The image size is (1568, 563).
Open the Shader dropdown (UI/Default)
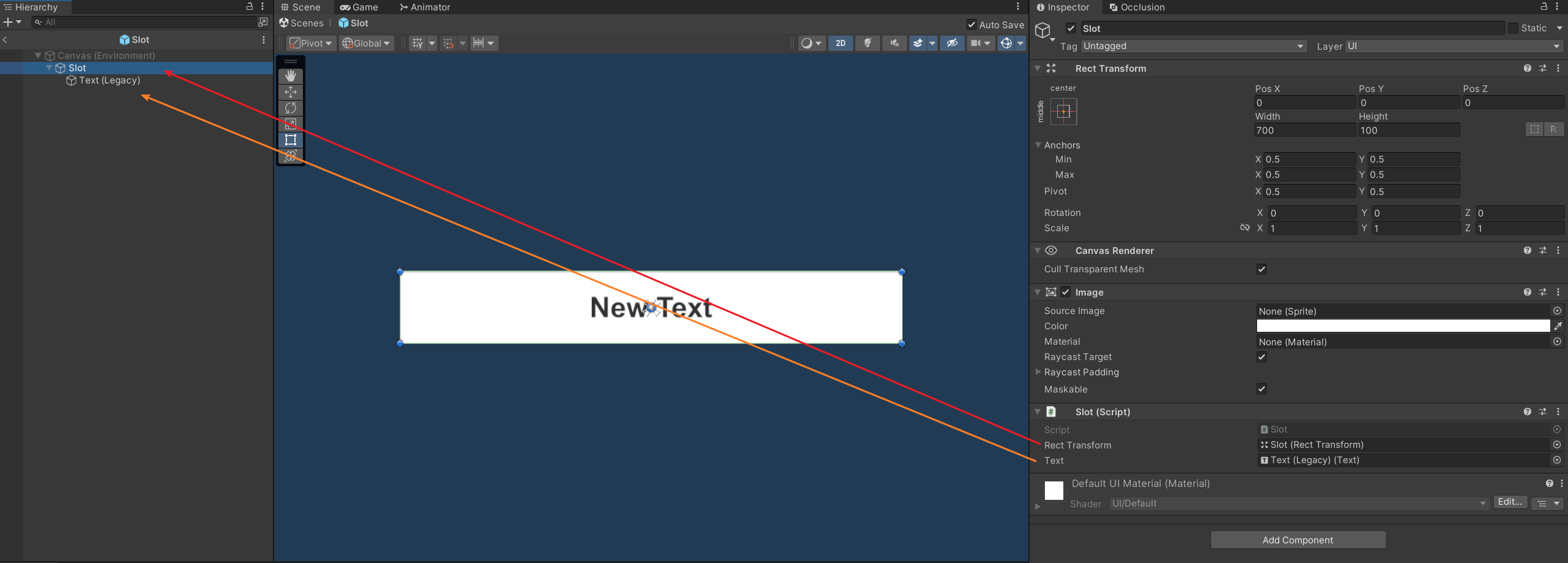click(1299, 504)
